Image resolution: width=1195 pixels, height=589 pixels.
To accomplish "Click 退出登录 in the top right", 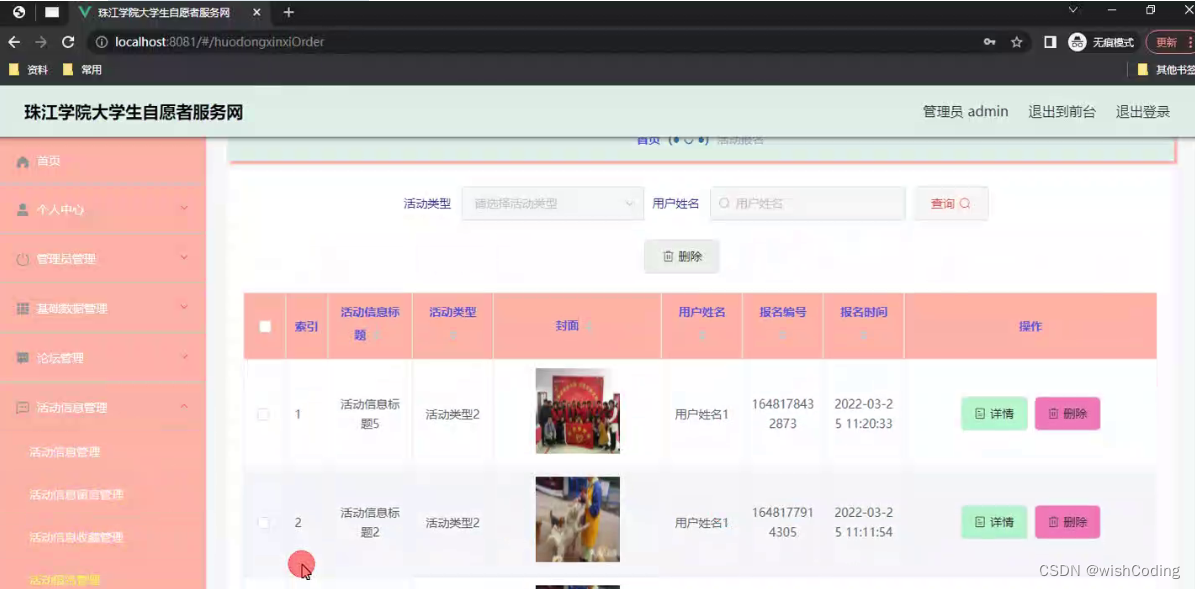I will tap(1142, 111).
